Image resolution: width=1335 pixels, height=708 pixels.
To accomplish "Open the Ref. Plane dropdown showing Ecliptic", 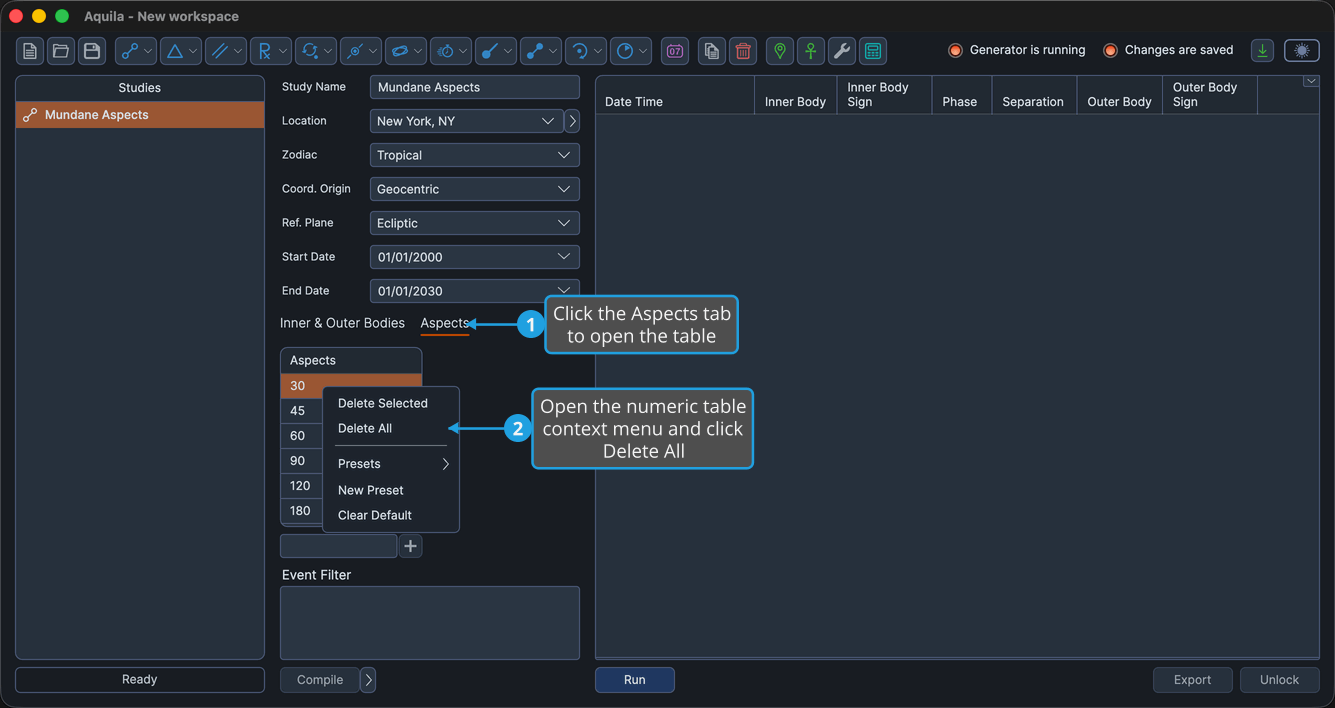I will (474, 223).
